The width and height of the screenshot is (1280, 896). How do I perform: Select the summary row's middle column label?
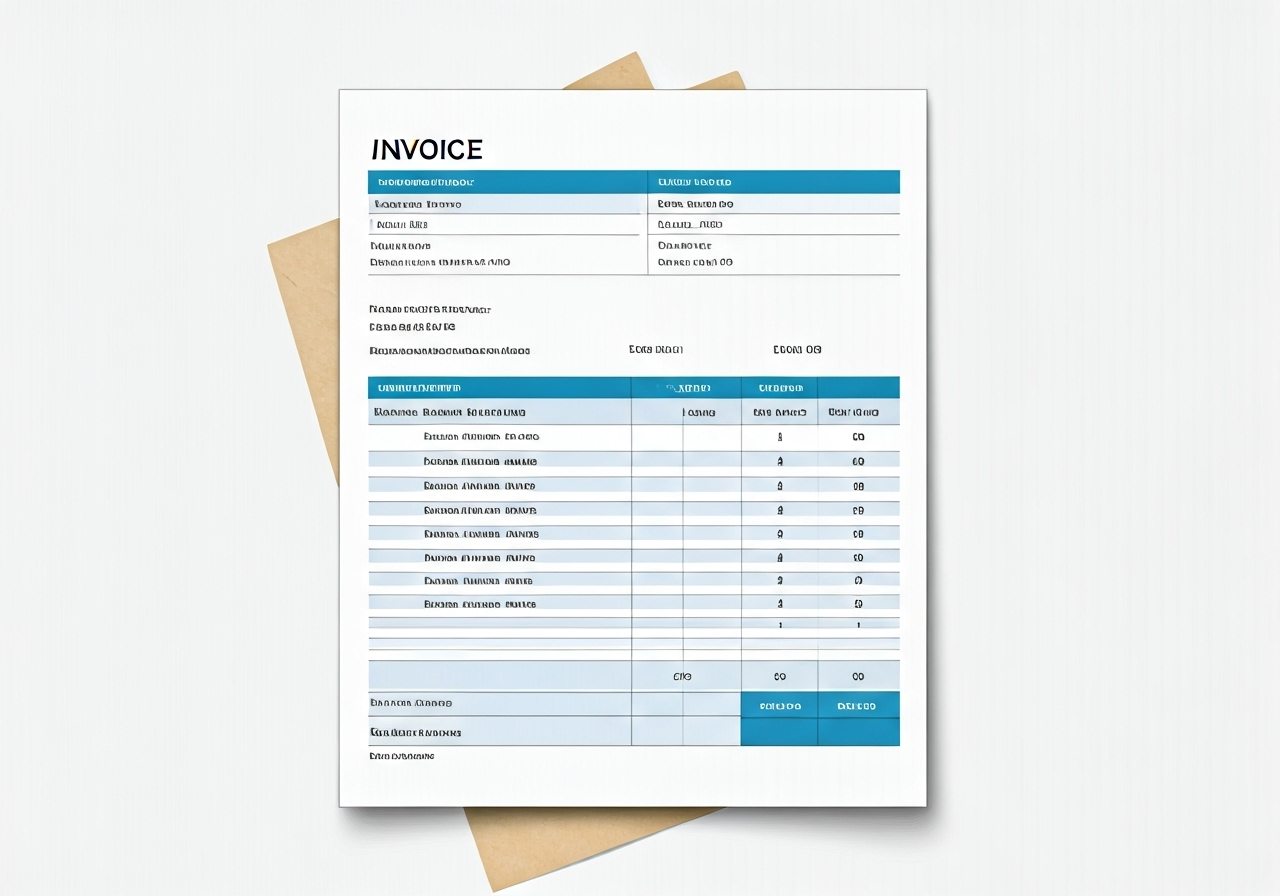[682, 677]
